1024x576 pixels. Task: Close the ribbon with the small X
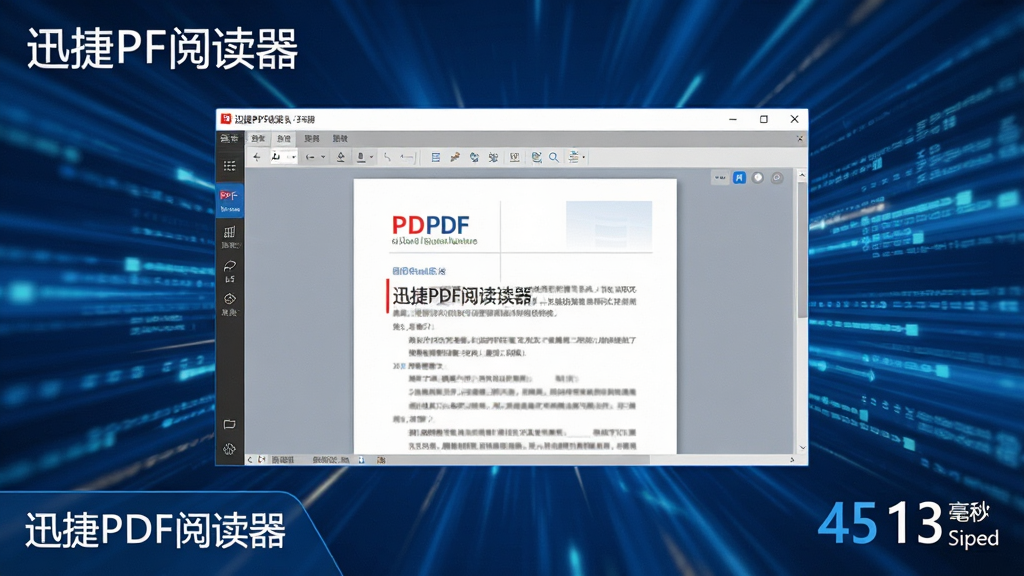coord(799,138)
